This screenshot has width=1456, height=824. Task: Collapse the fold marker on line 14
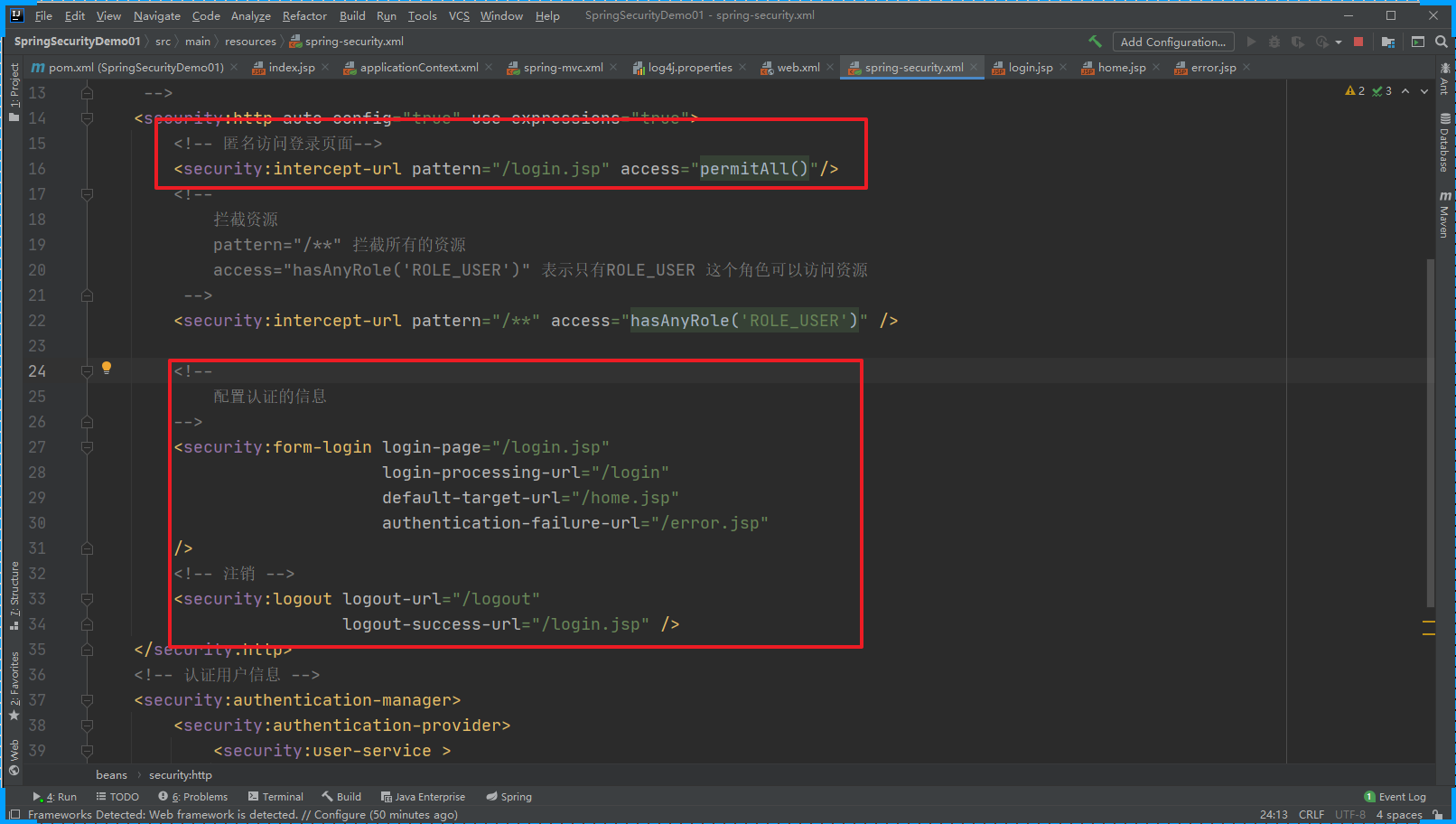[87, 118]
